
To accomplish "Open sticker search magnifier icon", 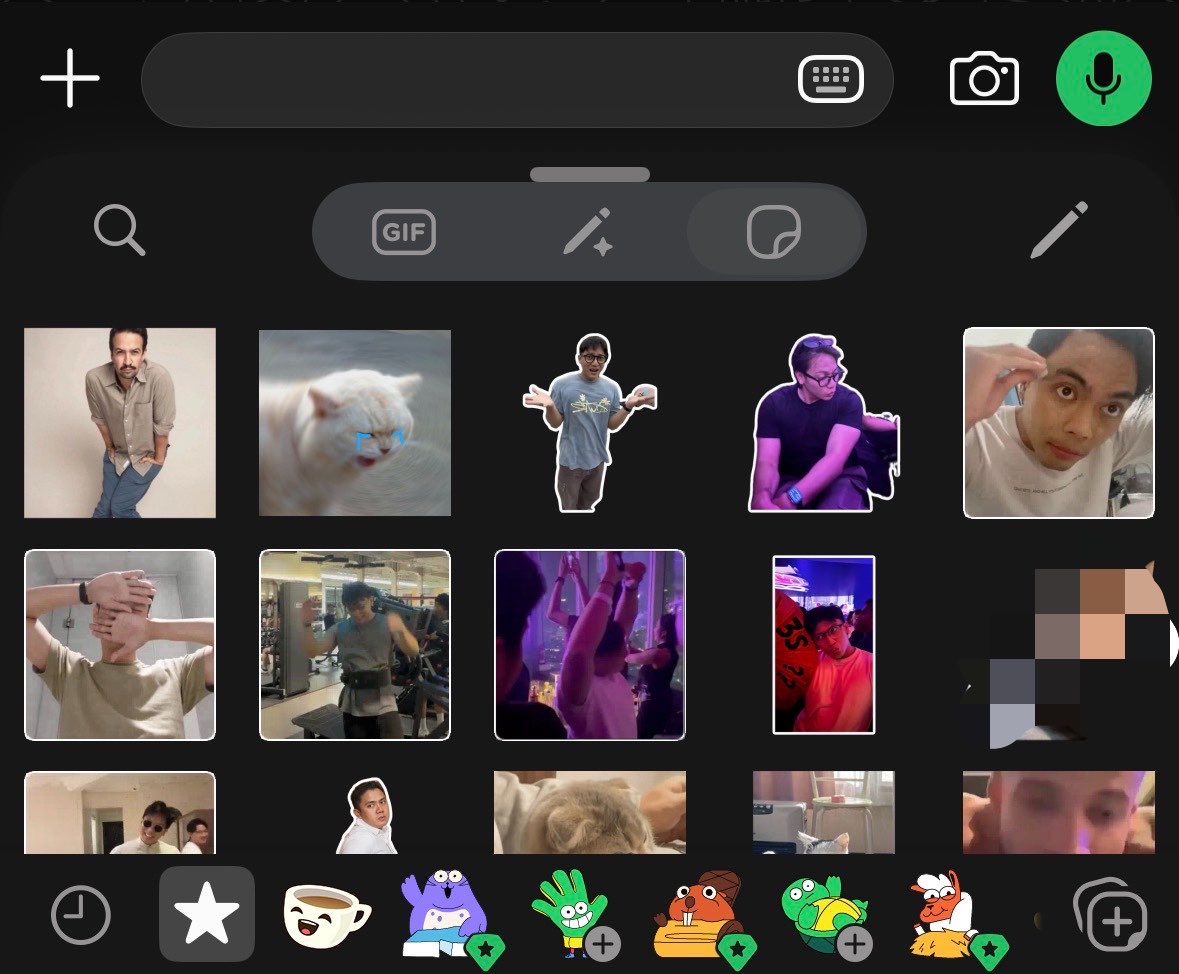I will 120,230.
